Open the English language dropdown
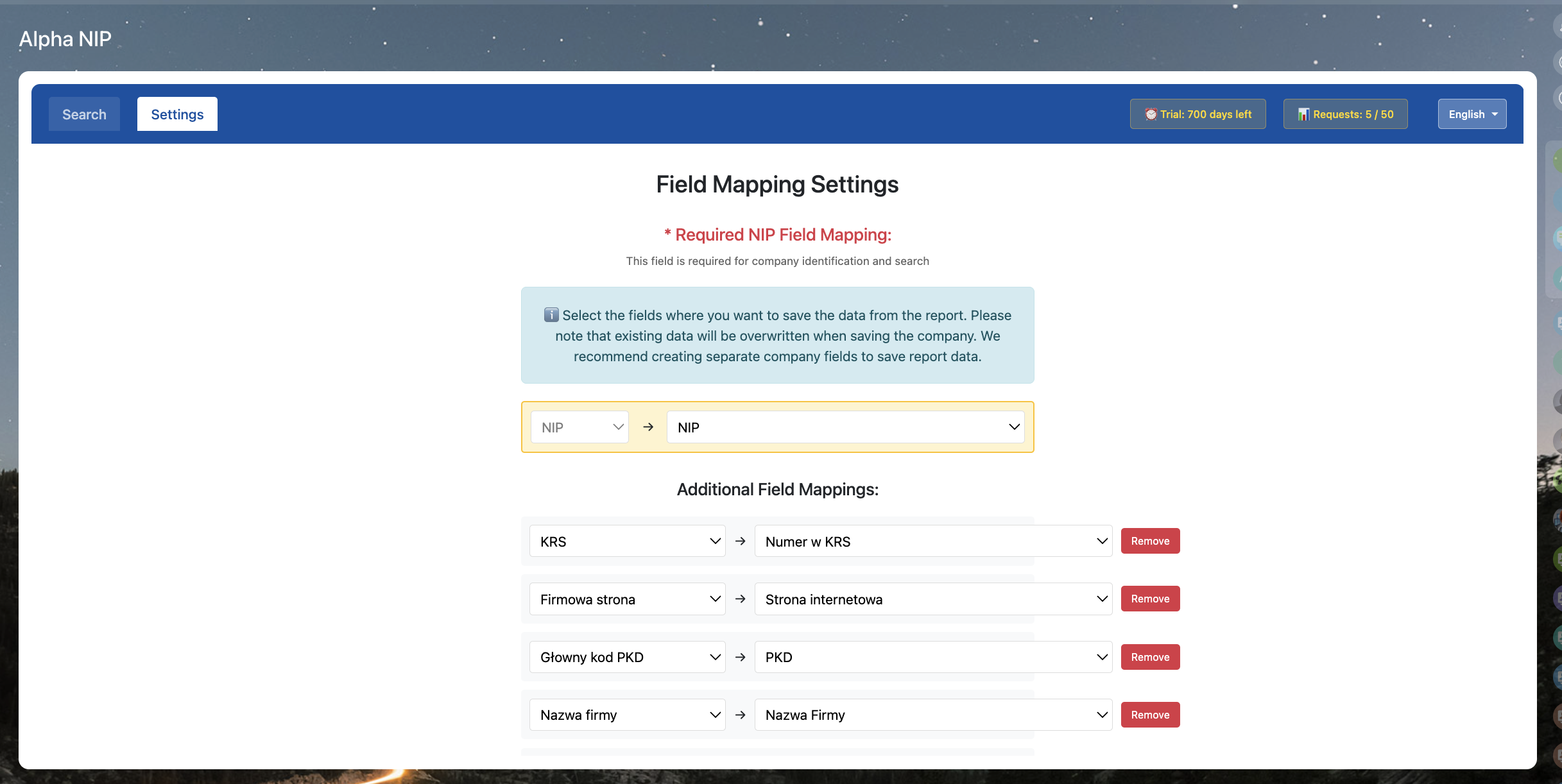This screenshot has width=1562, height=784. click(1472, 114)
